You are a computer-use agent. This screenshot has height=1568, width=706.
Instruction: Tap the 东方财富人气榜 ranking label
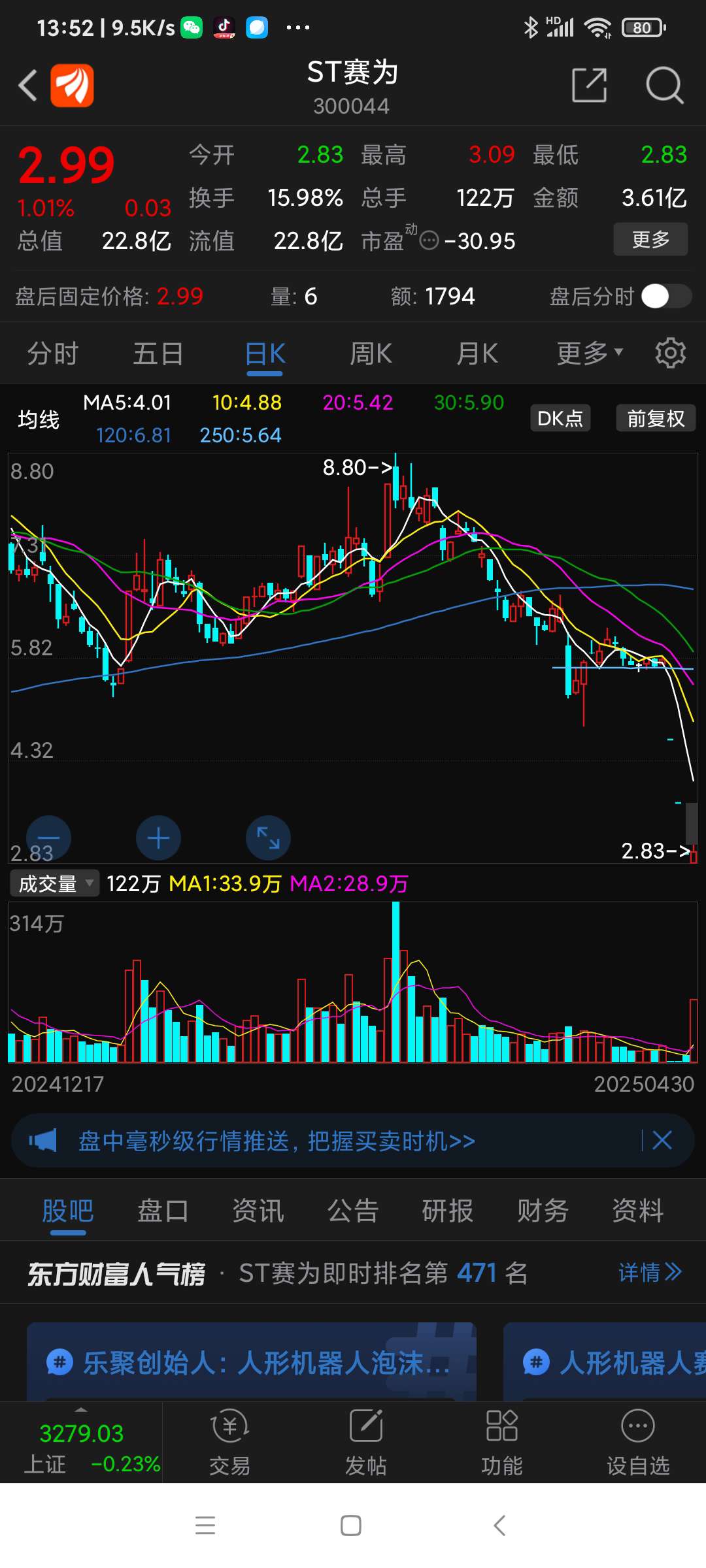coord(116,1273)
